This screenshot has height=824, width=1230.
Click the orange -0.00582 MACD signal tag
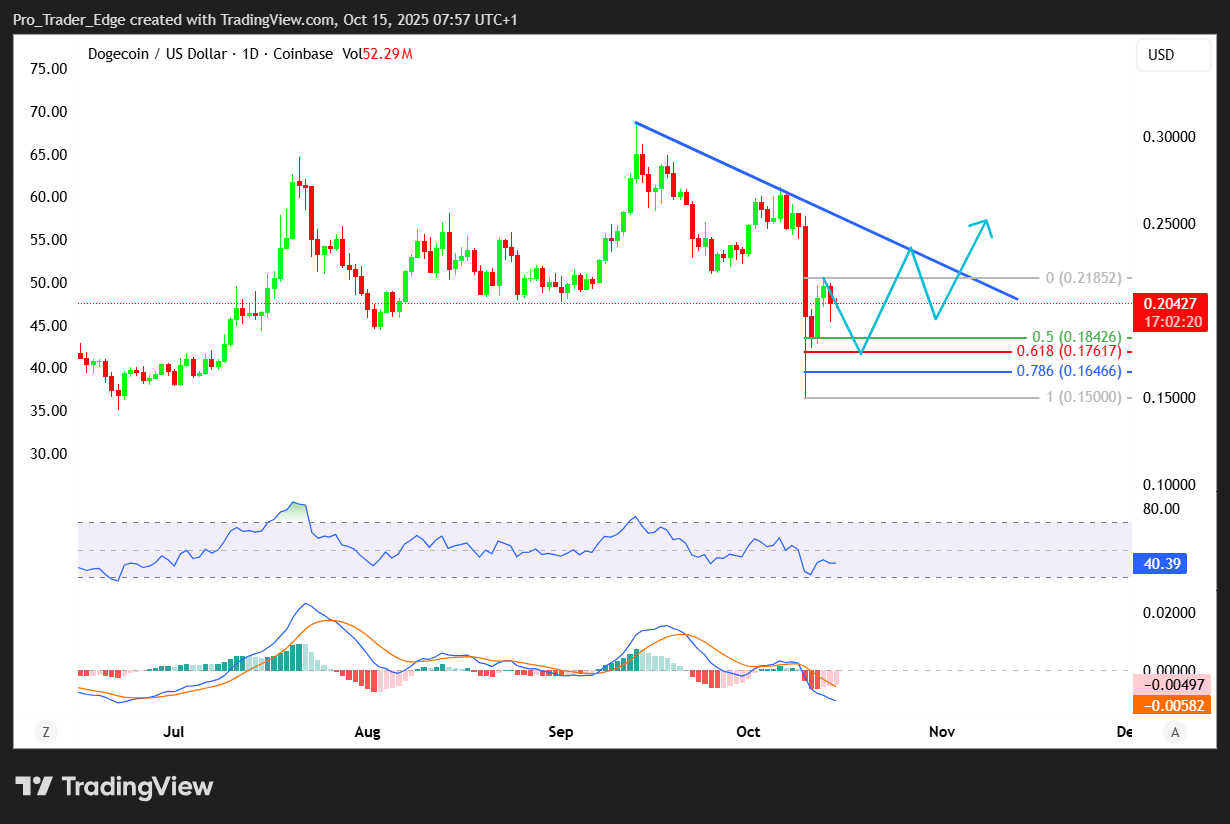(1170, 705)
